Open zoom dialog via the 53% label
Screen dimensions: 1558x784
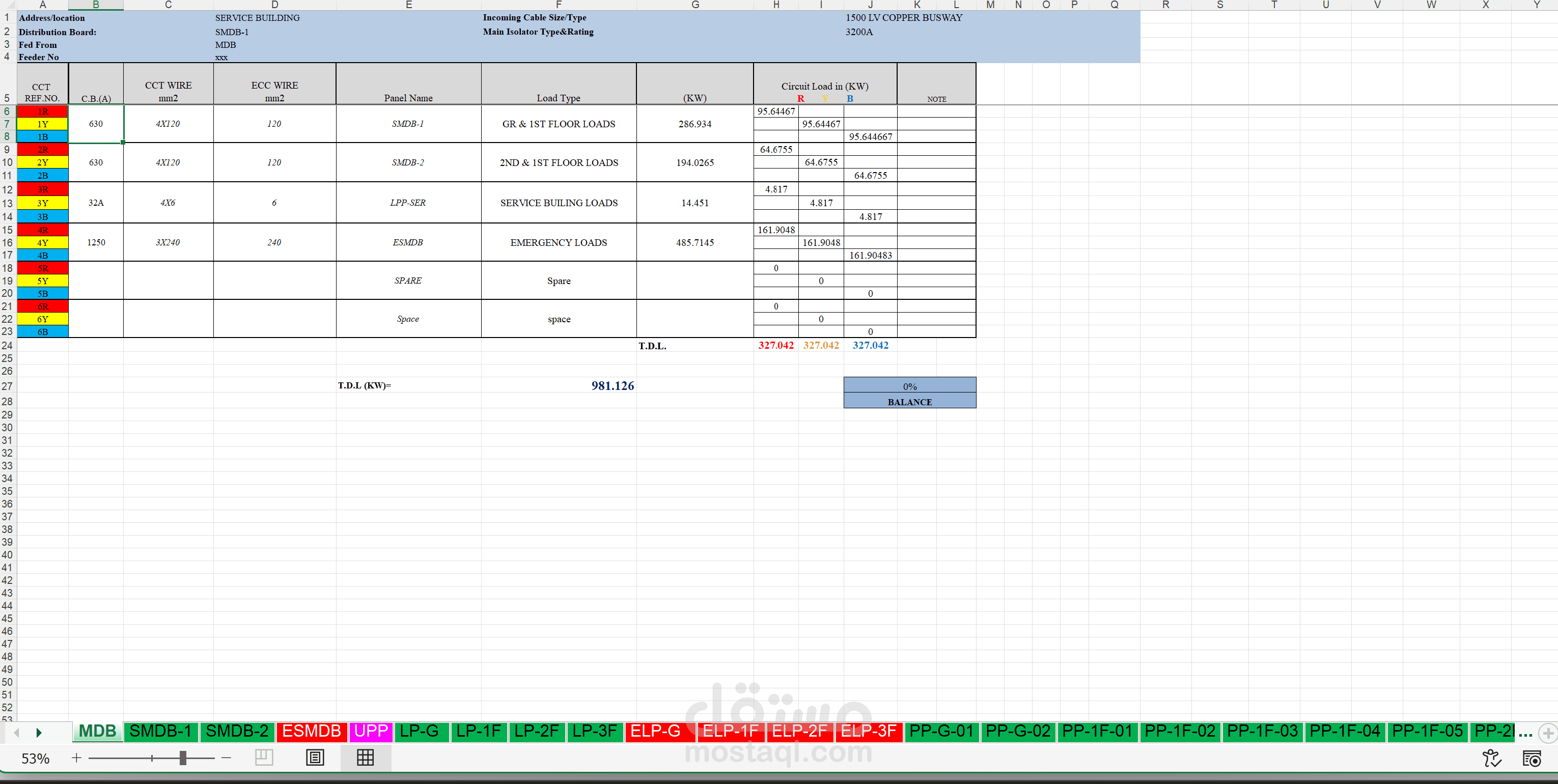coord(35,758)
